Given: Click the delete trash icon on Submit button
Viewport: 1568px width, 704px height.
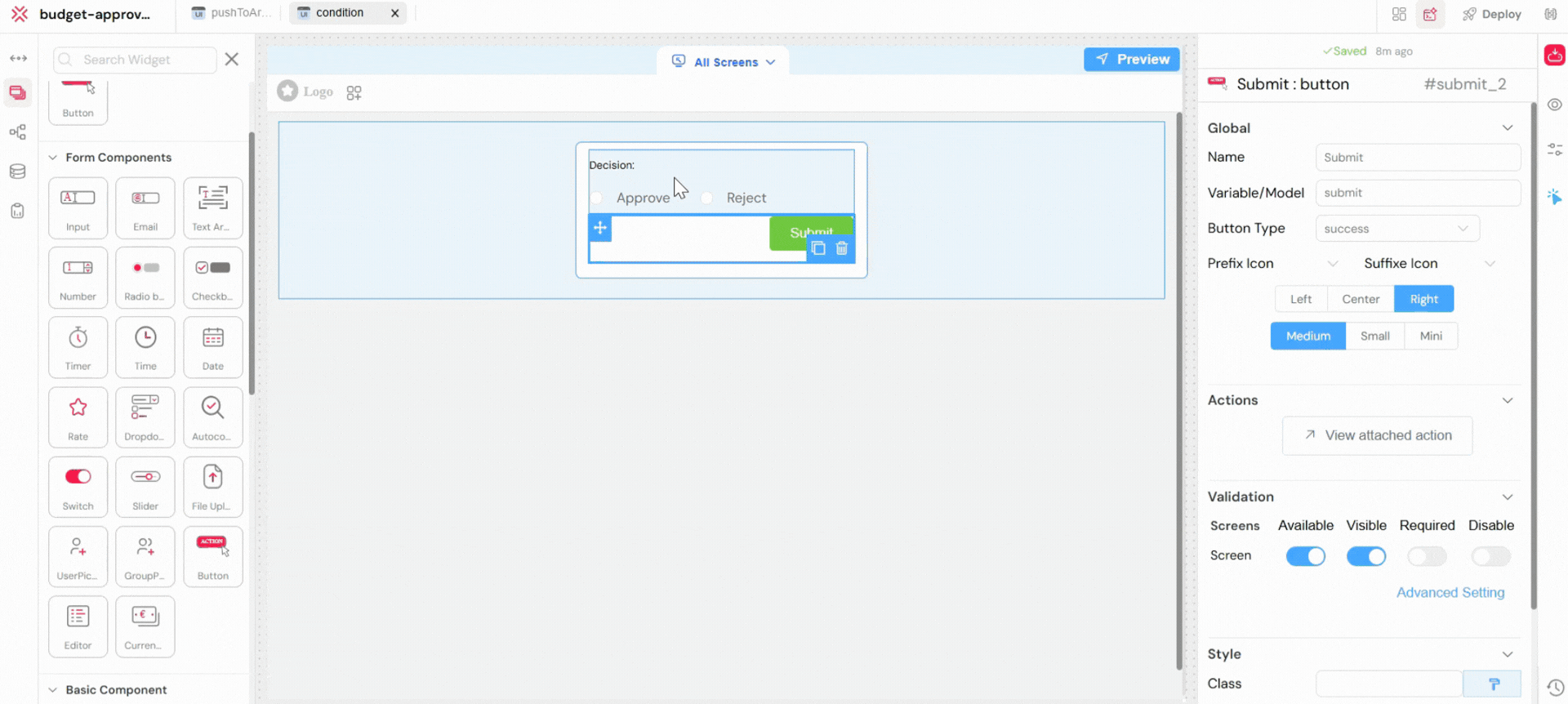Looking at the screenshot, I should point(842,248).
